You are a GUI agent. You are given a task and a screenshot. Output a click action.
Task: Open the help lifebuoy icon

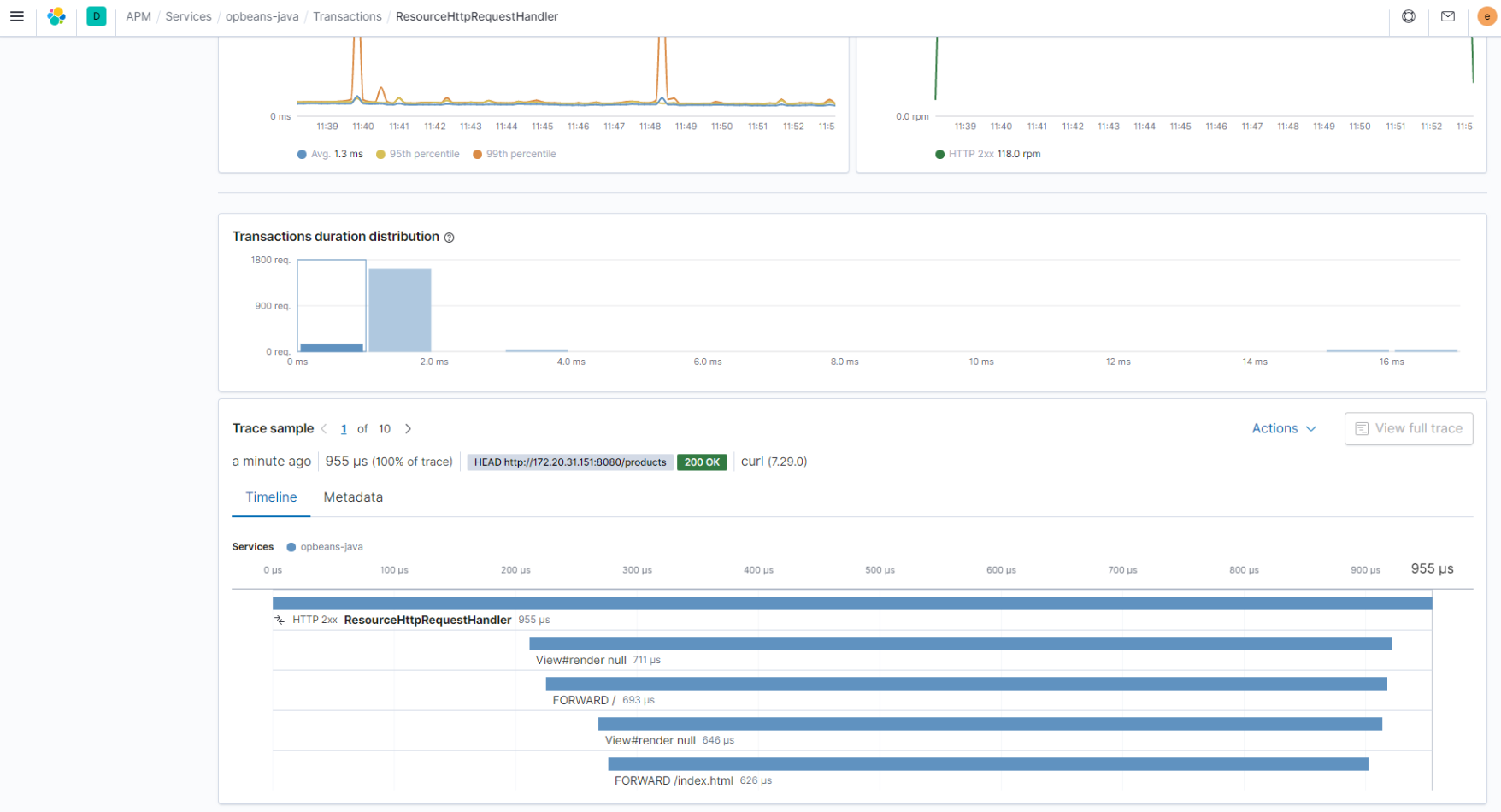click(x=1409, y=16)
